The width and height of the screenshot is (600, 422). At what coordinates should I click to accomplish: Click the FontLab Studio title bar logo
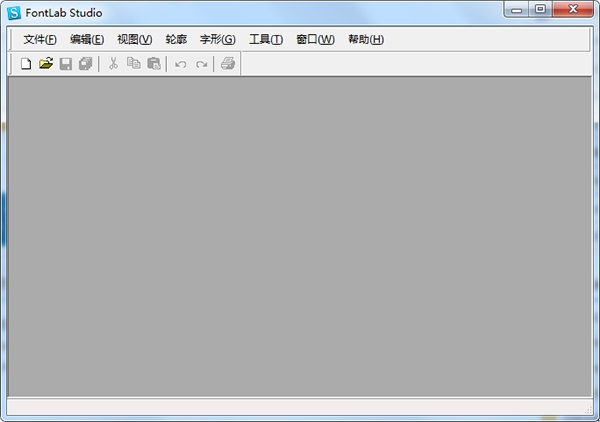(x=14, y=13)
